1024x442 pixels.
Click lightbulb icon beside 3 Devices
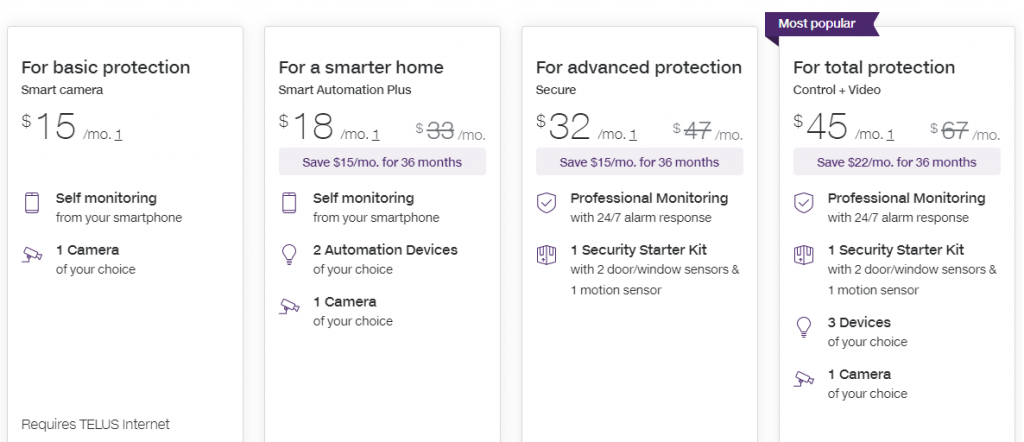pos(804,327)
